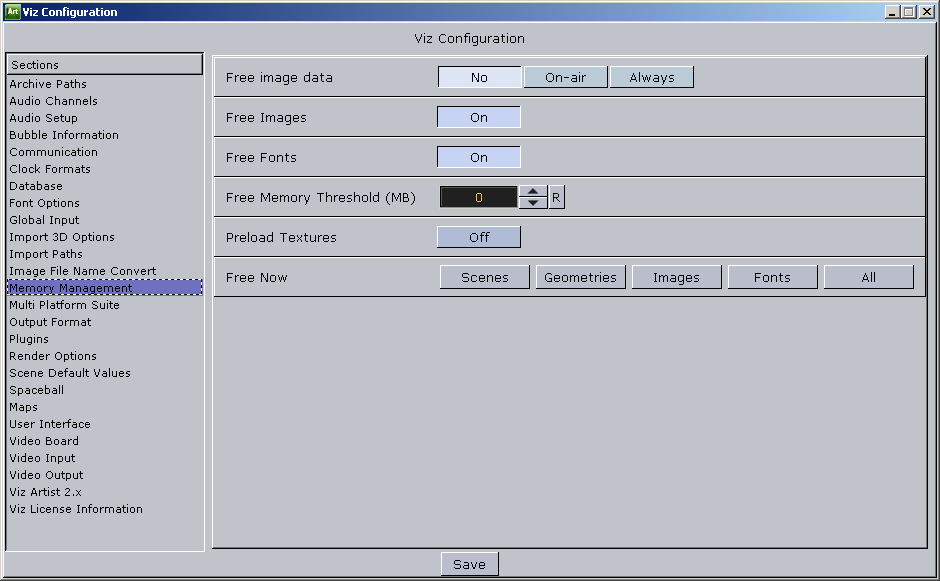Save the current configuration
This screenshot has width=940, height=581.
tap(469, 563)
